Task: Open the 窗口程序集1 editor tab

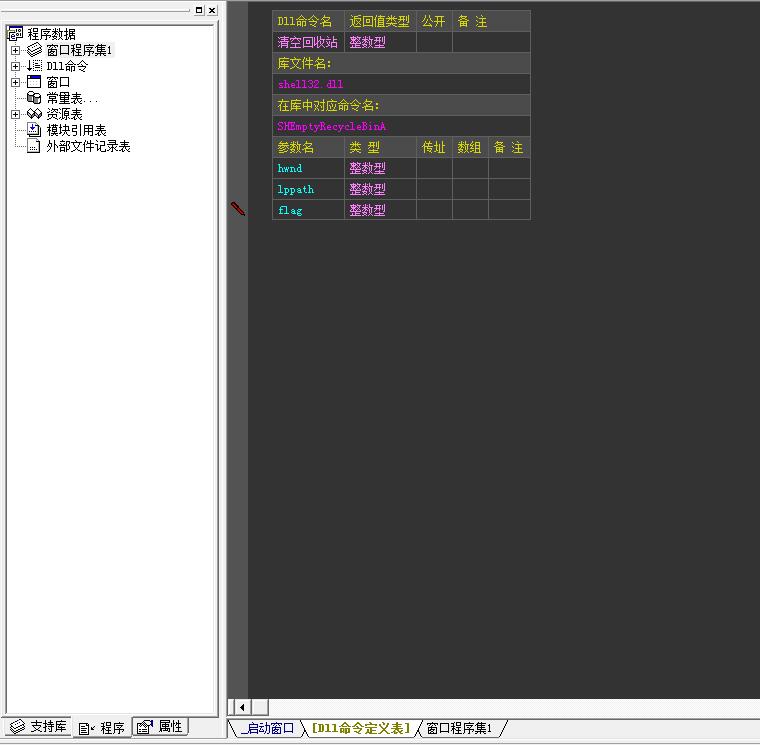Action: pyautogui.click(x=459, y=728)
